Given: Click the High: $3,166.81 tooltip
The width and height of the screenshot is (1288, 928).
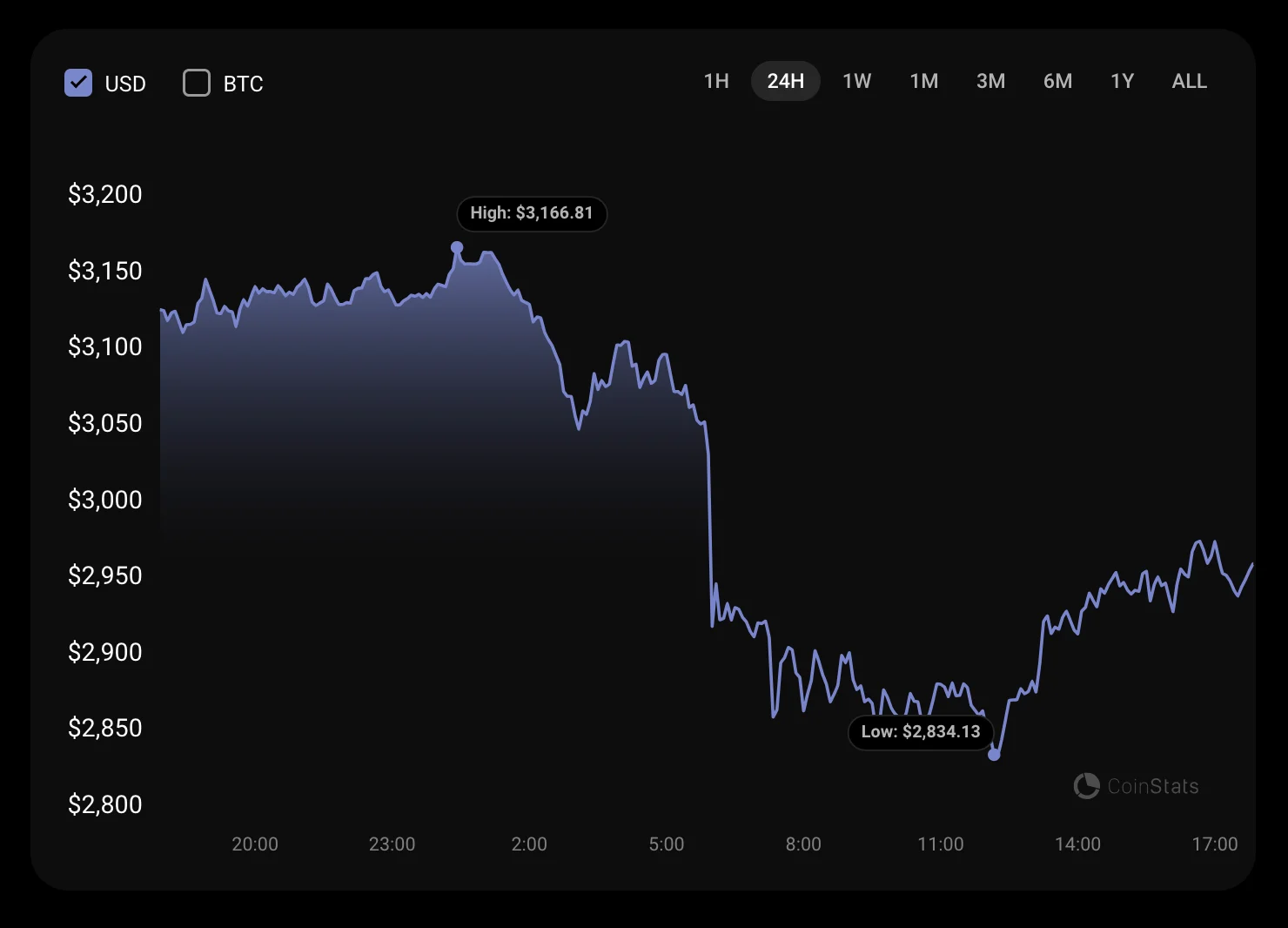Looking at the screenshot, I should [532, 213].
